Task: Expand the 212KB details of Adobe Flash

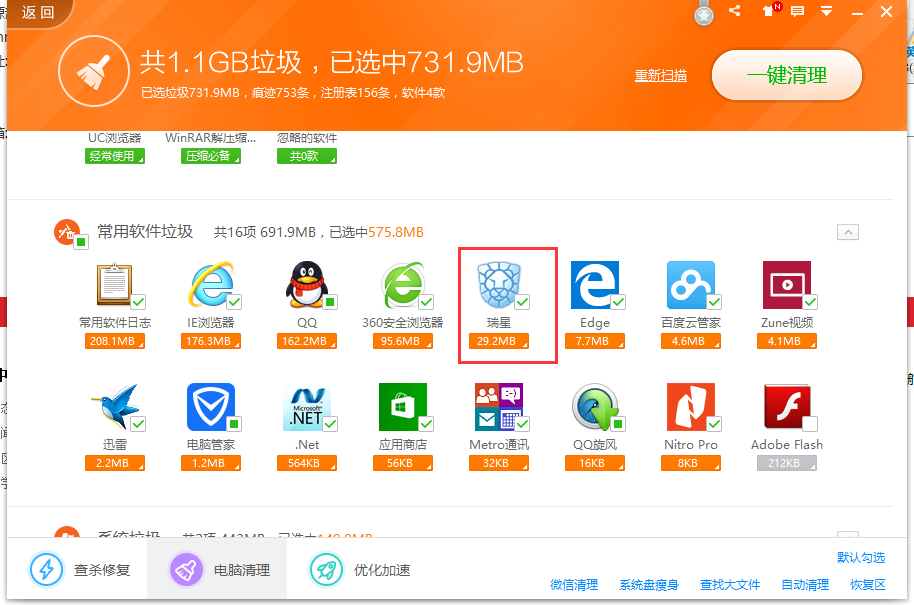Action: tap(787, 463)
